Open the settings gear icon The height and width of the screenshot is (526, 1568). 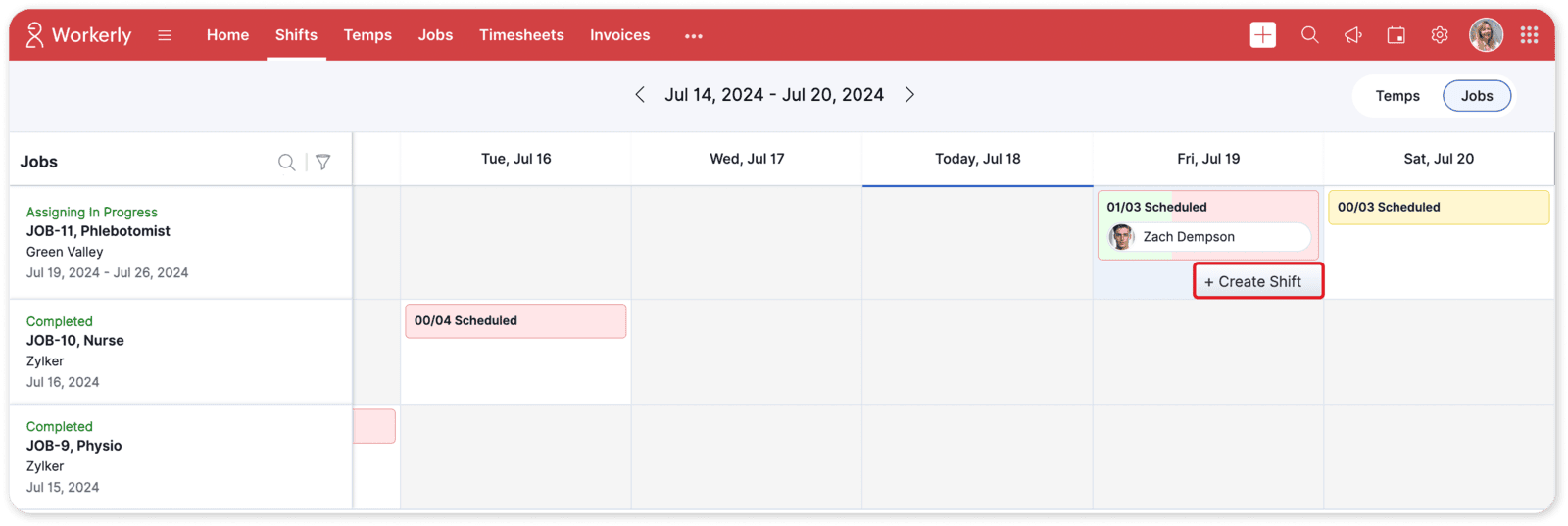[1440, 35]
